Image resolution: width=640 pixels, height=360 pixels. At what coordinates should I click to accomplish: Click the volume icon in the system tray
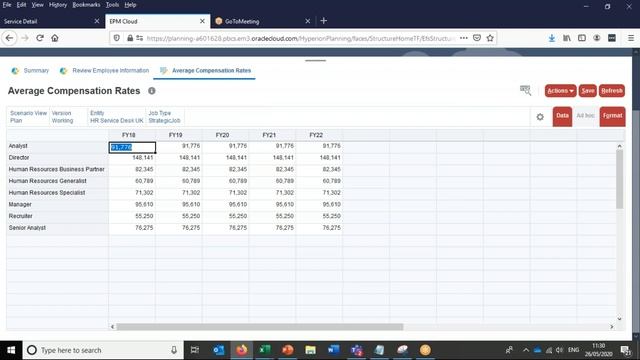click(559, 350)
